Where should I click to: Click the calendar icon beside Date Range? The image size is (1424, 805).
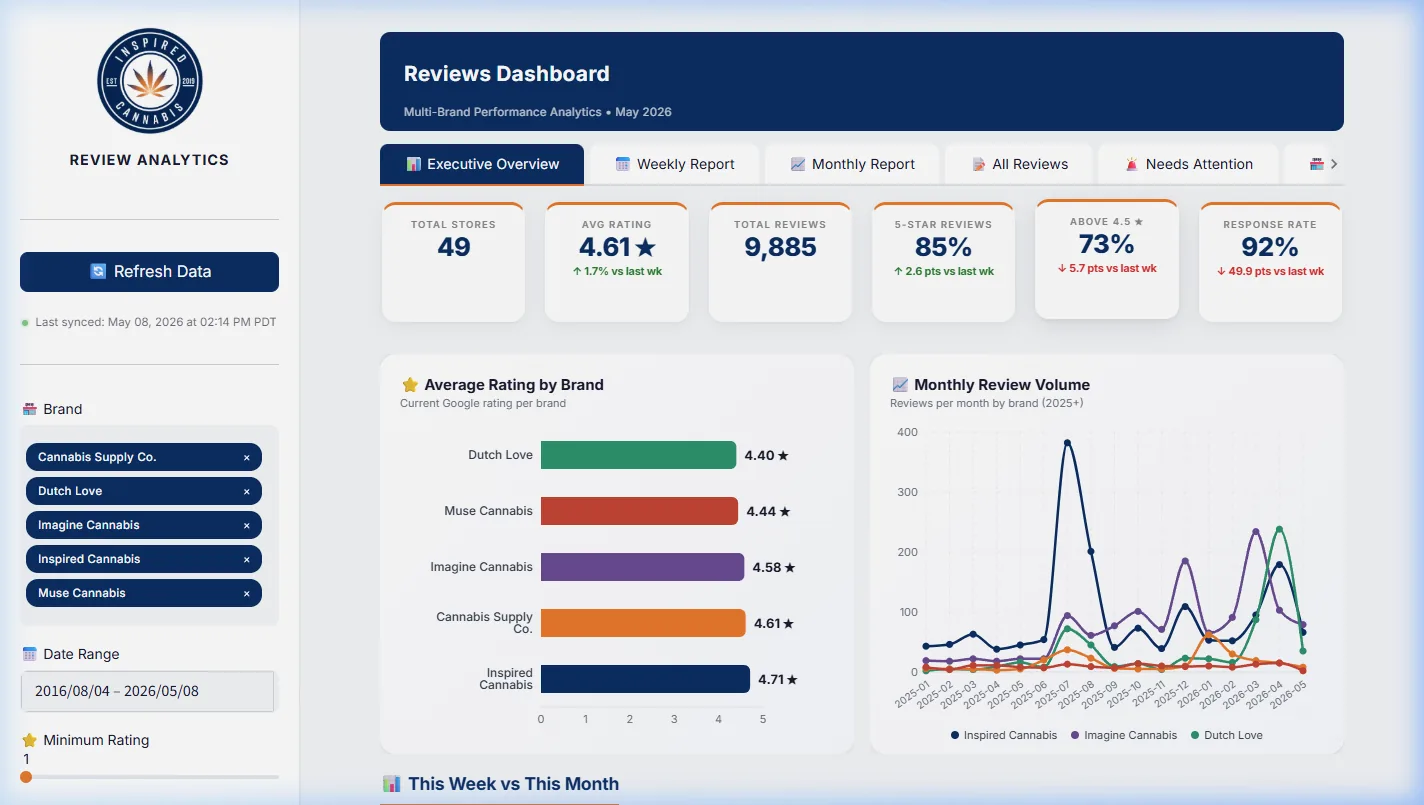(29, 654)
